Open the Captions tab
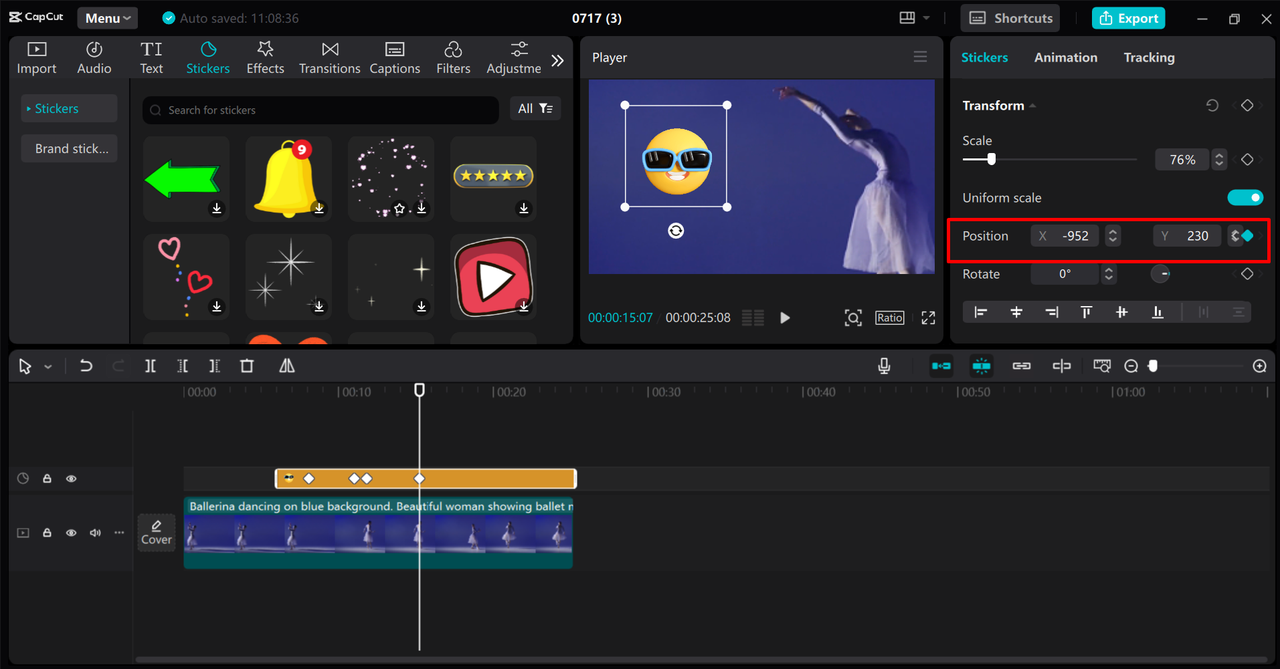 [395, 58]
